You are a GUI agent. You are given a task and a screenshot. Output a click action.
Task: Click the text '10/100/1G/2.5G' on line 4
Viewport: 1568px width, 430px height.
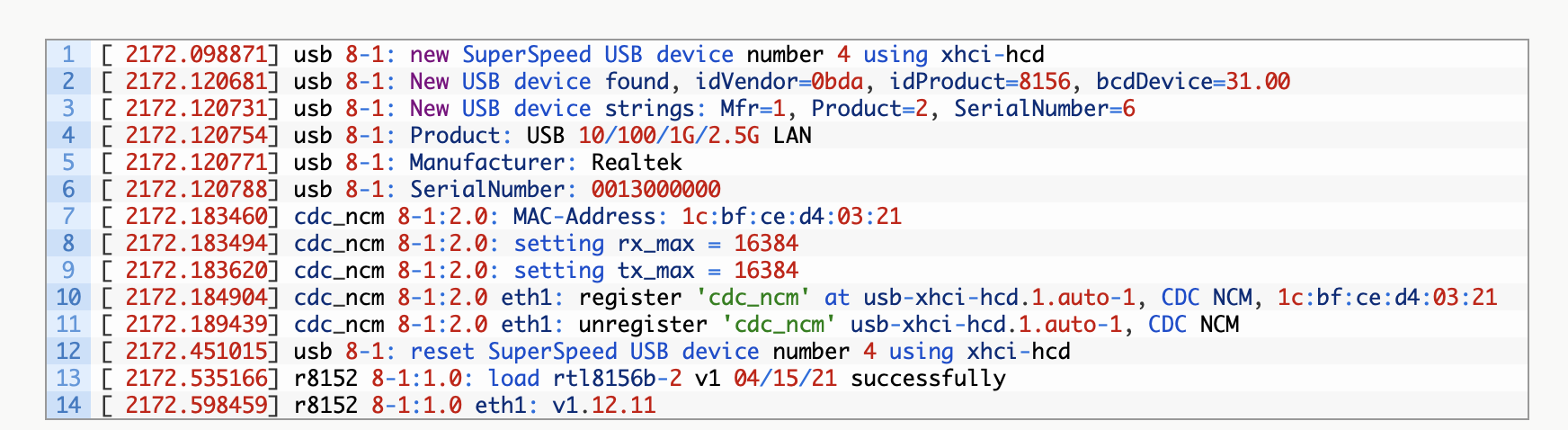point(669,136)
